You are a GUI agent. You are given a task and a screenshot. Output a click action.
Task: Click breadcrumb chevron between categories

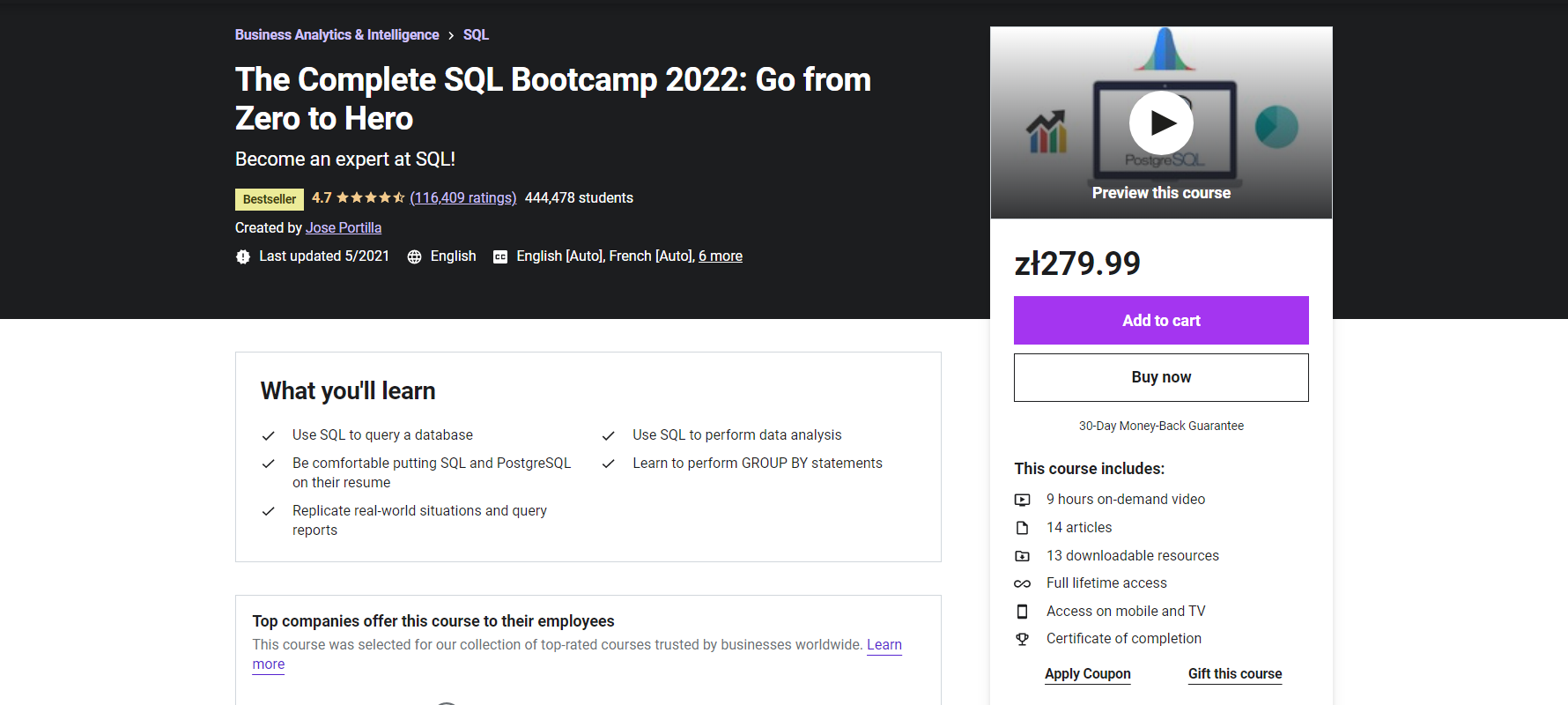tap(451, 35)
